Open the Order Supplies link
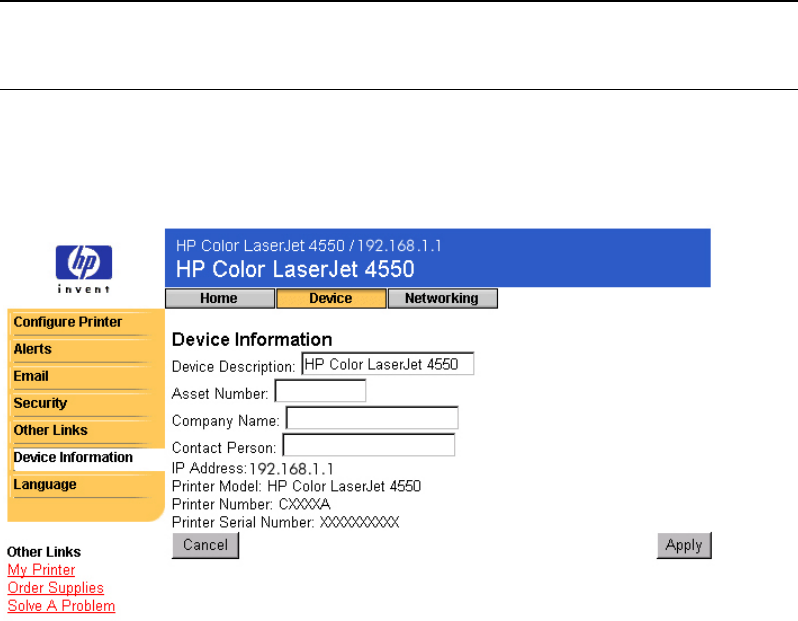Screen dimensions: 798x621 coord(55,588)
